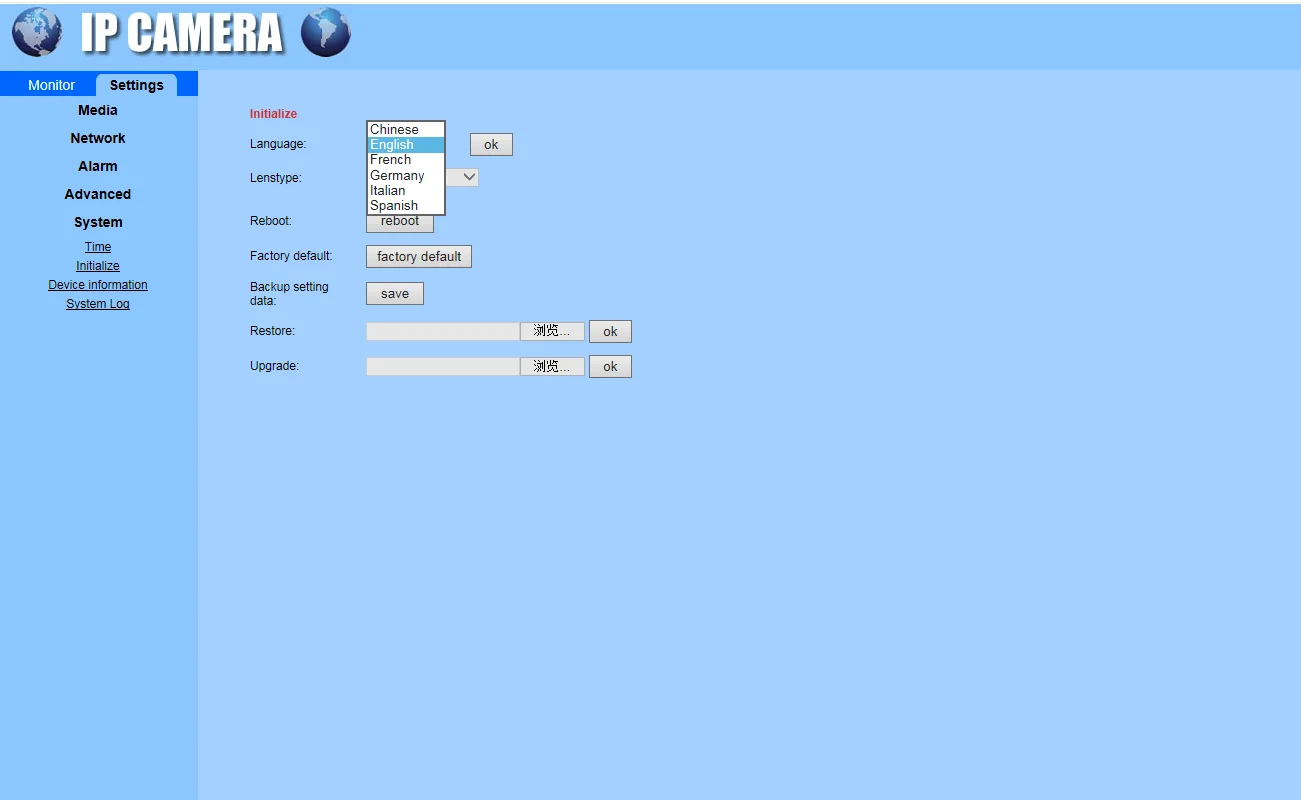Open the System Log link

98,304
